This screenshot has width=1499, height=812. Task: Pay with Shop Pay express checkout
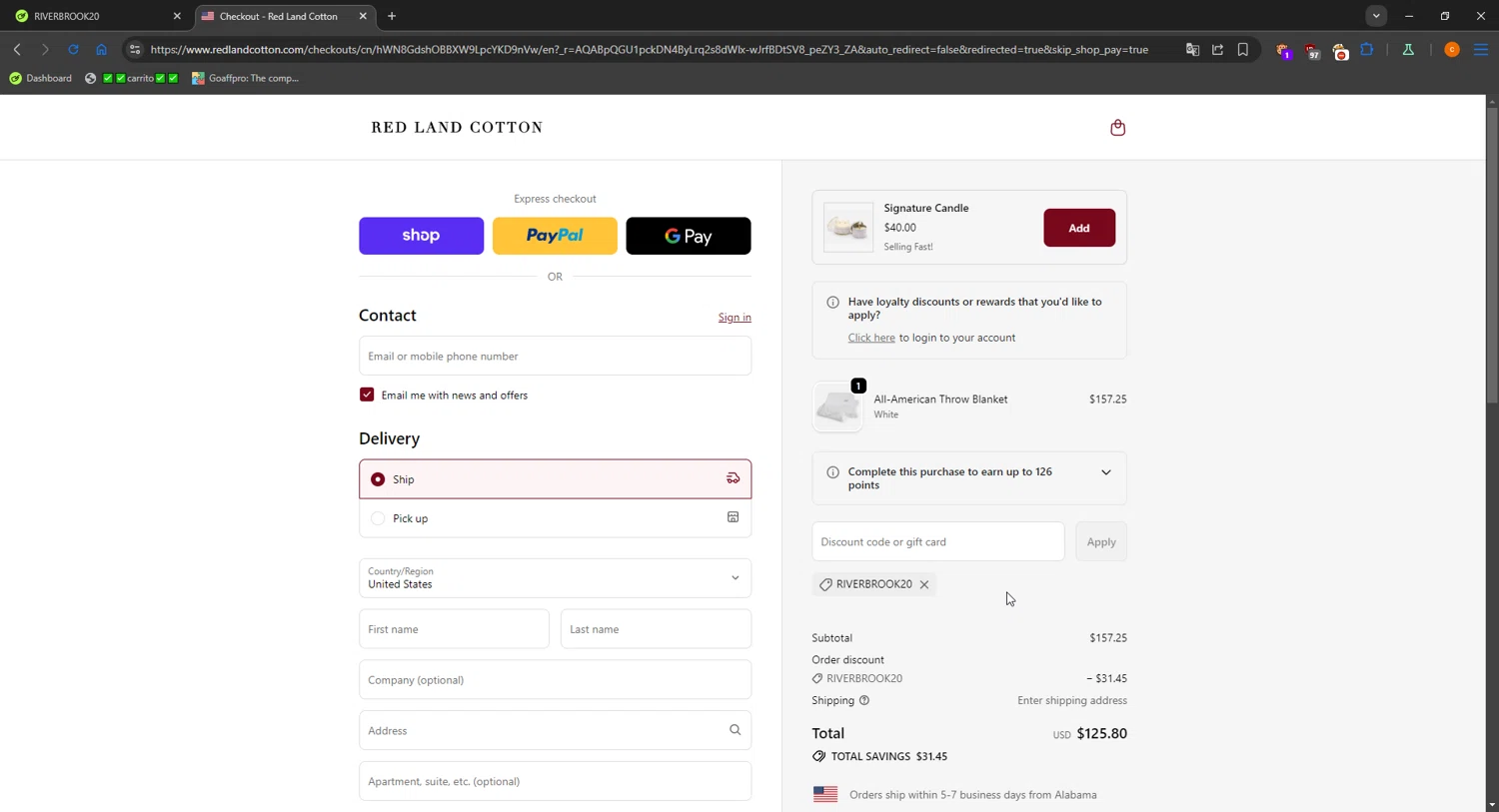pos(421,236)
